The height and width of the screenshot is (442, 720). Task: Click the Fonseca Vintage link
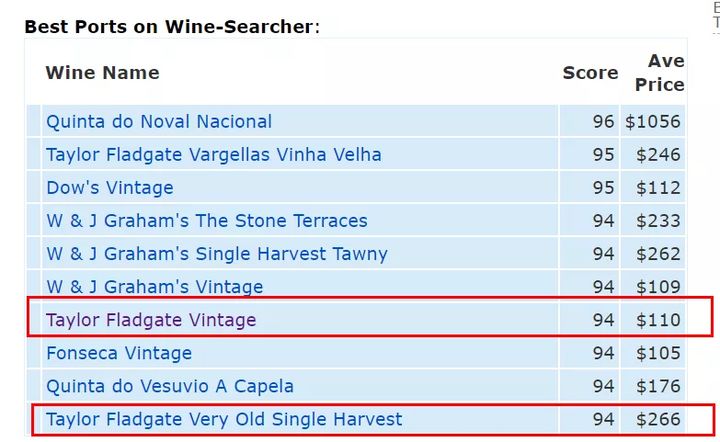point(118,353)
